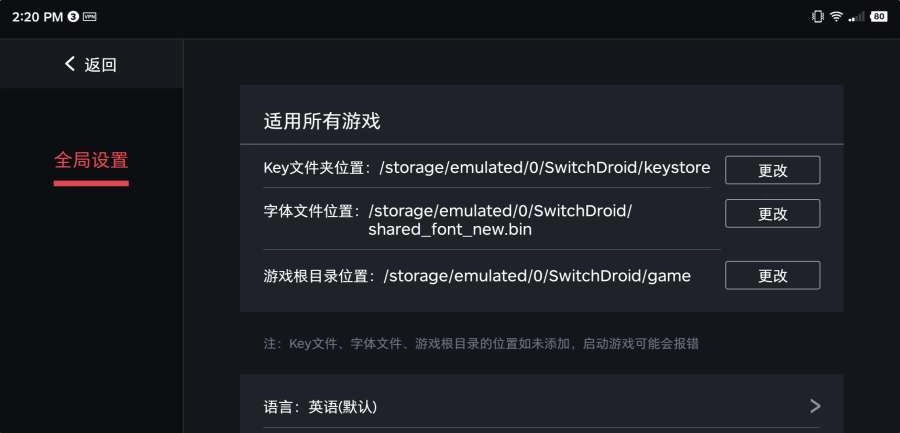Image resolution: width=900 pixels, height=433 pixels.
Task: Select the 全局设置 sidebar tab
Action: [91, 160]
